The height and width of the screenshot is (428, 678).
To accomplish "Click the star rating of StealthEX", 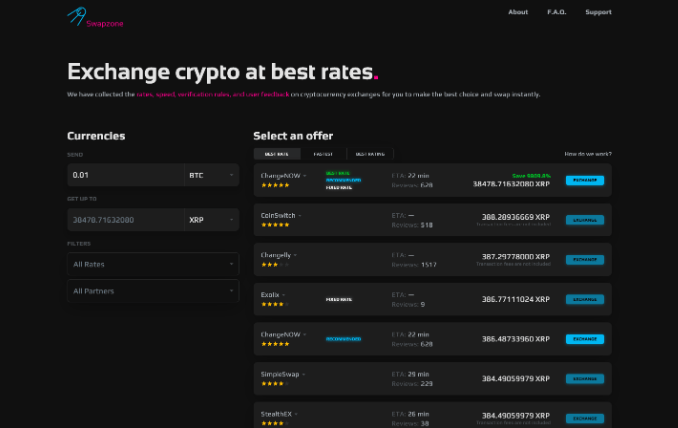I will tap(275, 423).
